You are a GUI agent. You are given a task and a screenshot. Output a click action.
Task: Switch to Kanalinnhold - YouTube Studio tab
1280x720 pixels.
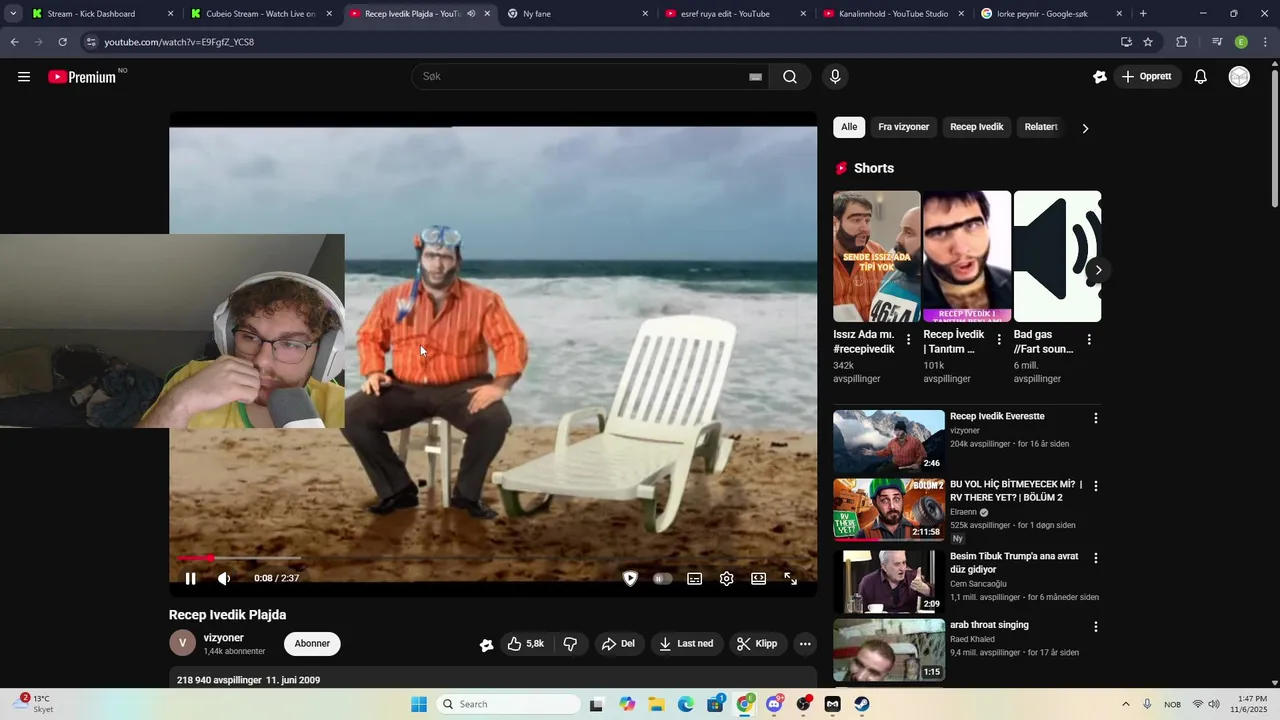(893, 14)
